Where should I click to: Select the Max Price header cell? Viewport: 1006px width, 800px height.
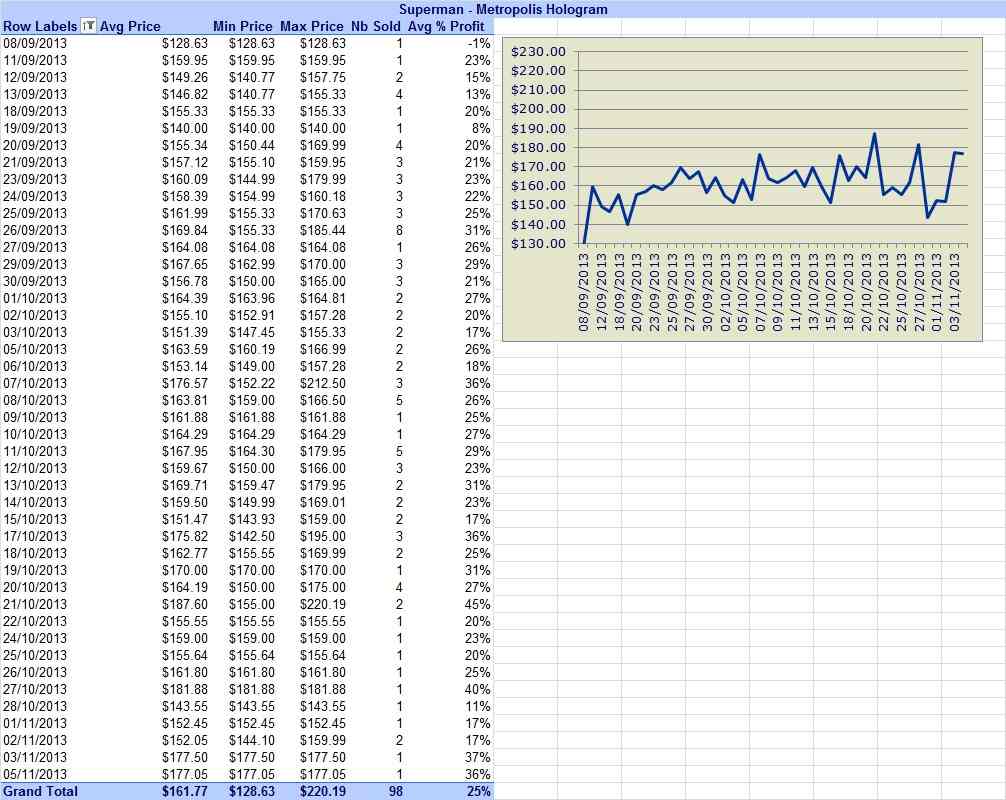point(312,26)
